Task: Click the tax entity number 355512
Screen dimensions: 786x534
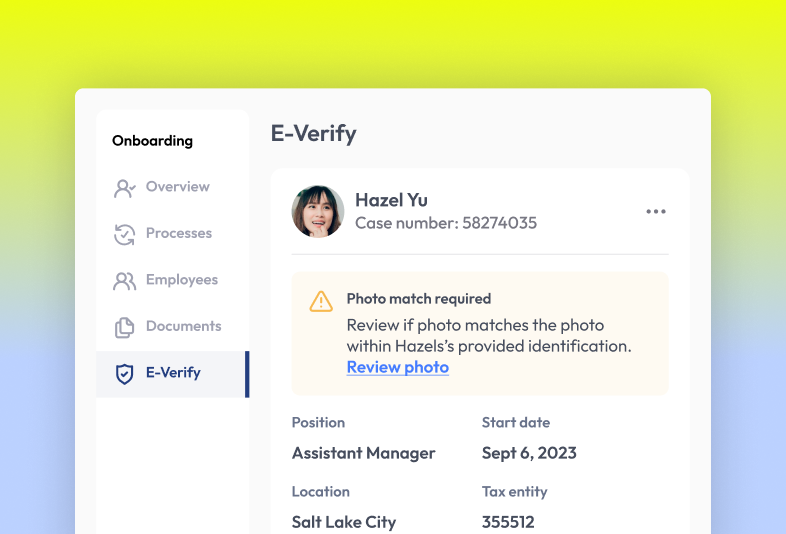Action: [508, 522]
